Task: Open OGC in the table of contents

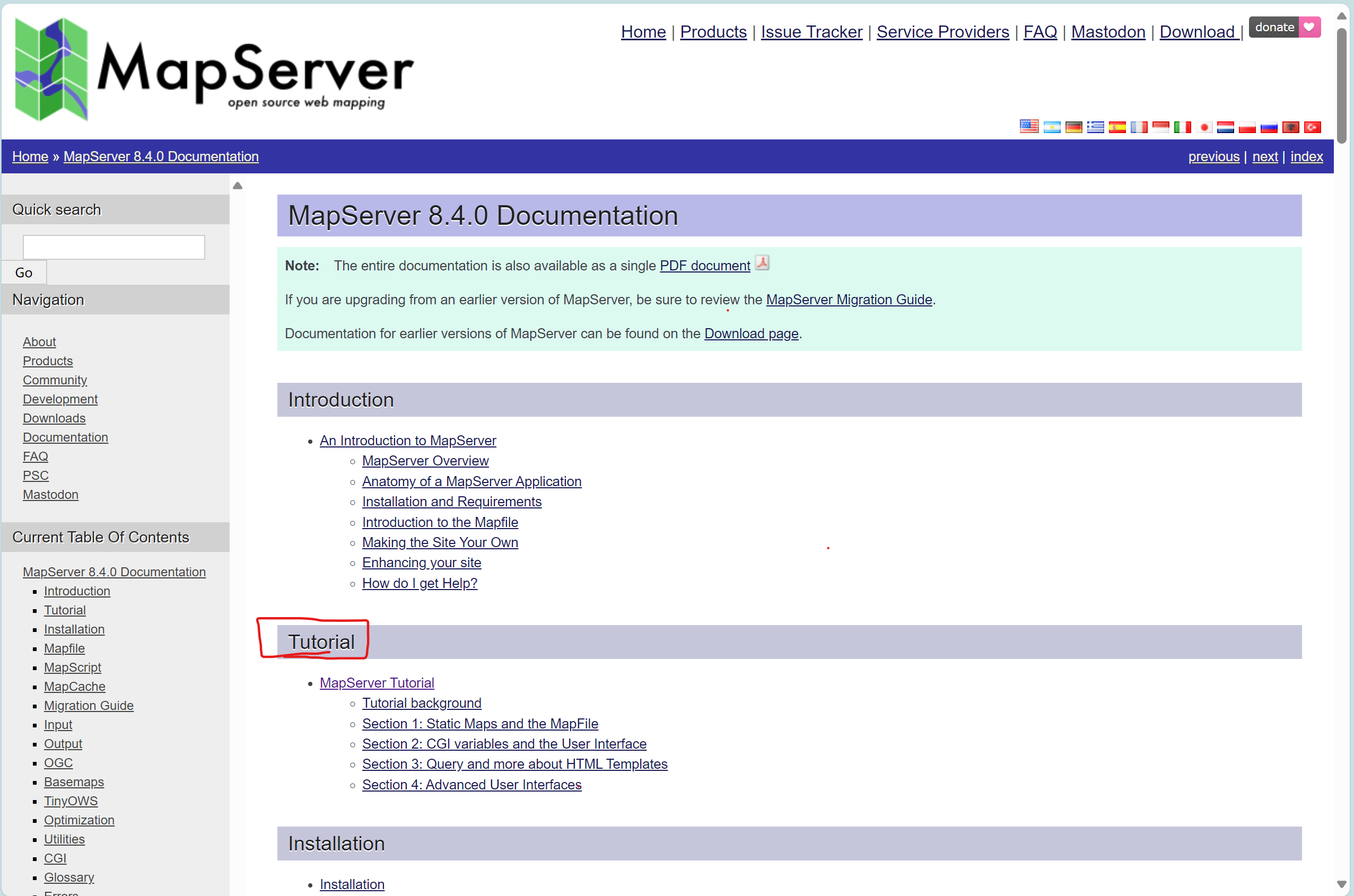Action: (58, 763)
